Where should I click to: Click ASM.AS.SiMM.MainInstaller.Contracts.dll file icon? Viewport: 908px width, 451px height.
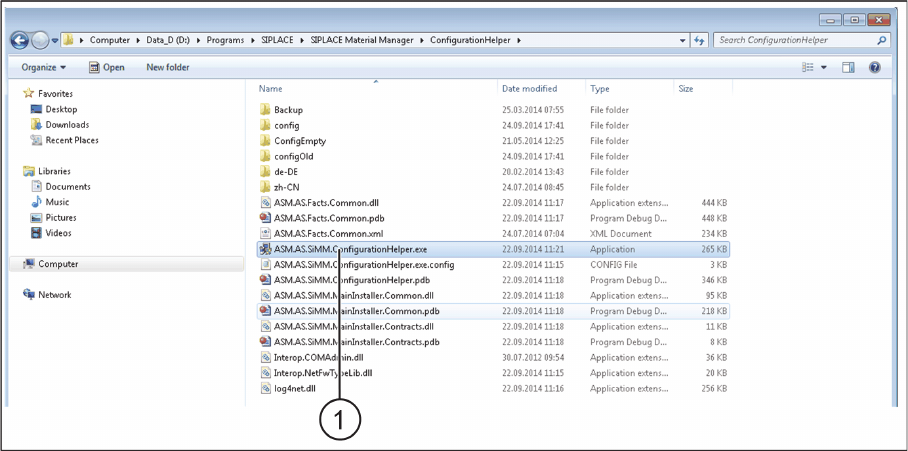point(265,327)
